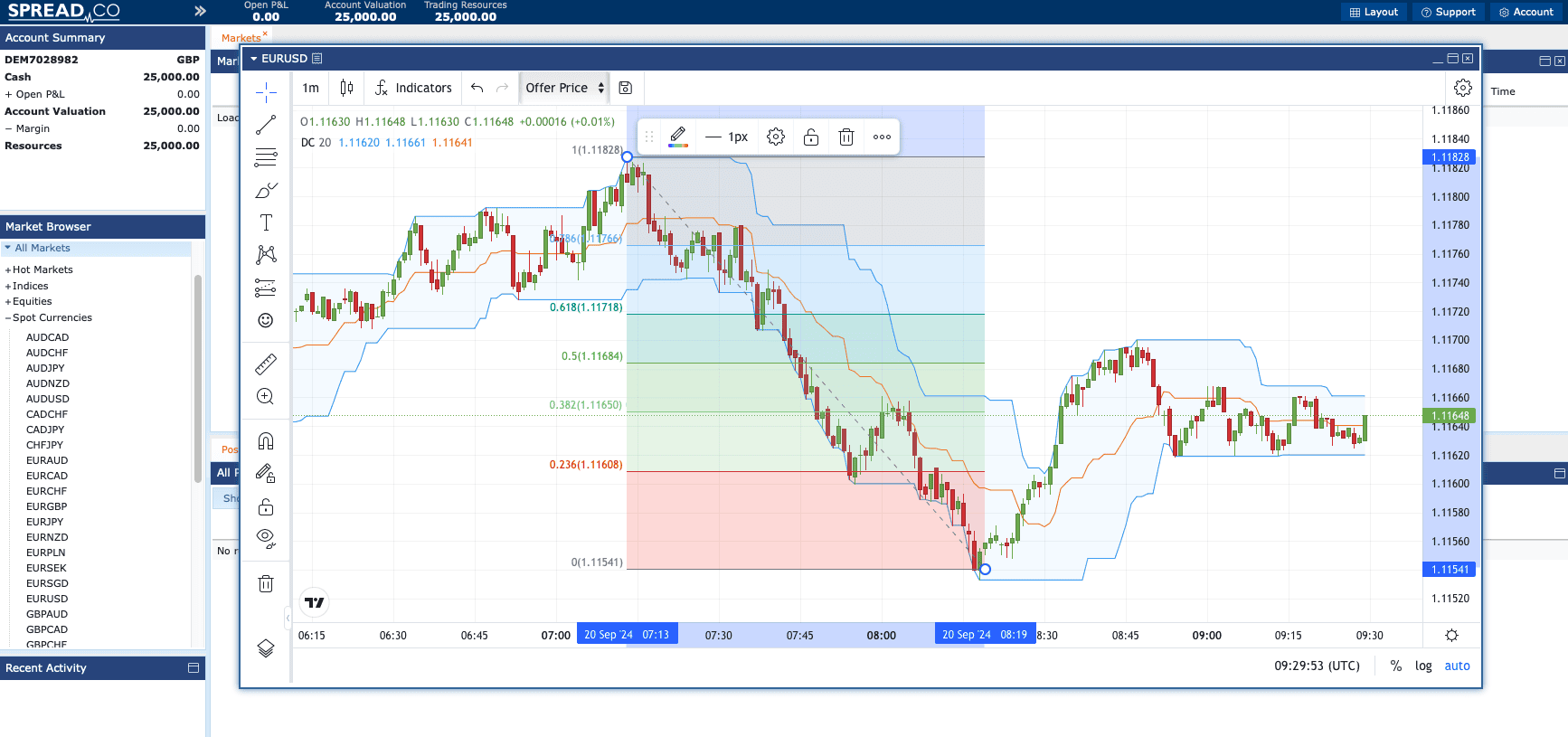Close the Markets tab
Image resolution: width=1568 pixels, height=737 pixels.
[265, 34]
